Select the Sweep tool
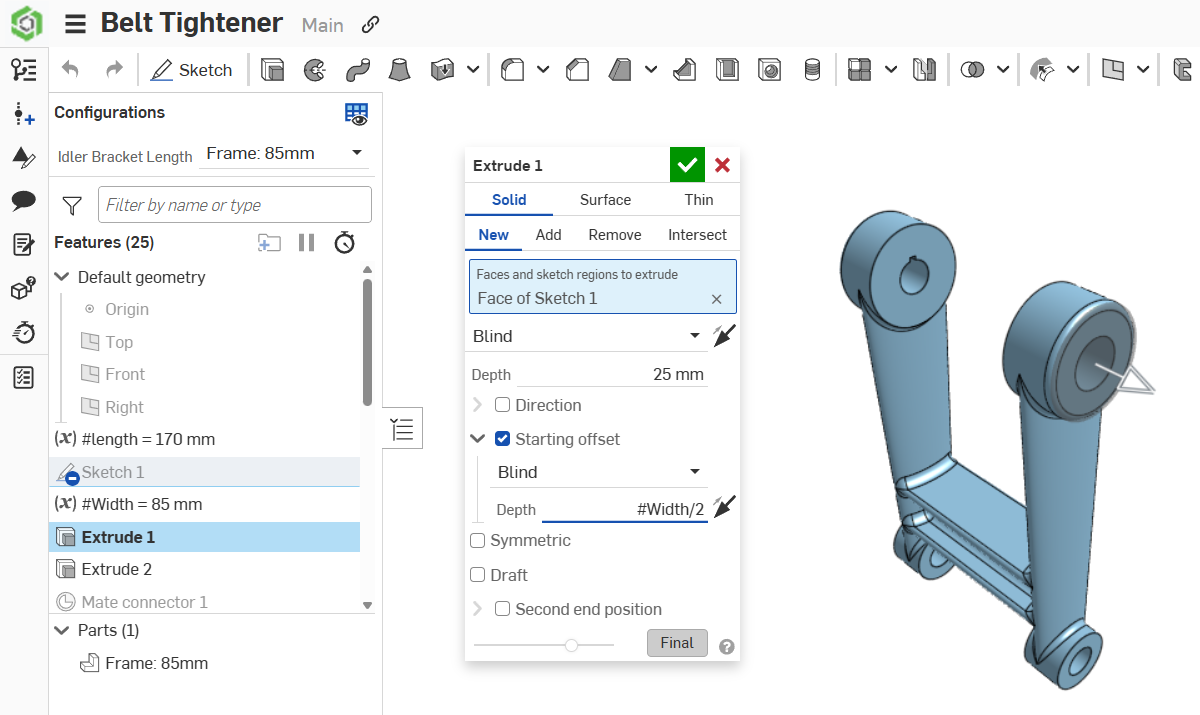 (357, 70)
